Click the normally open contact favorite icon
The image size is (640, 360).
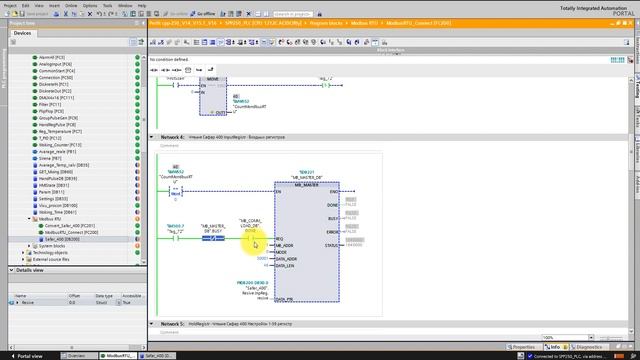coord(154,70)
